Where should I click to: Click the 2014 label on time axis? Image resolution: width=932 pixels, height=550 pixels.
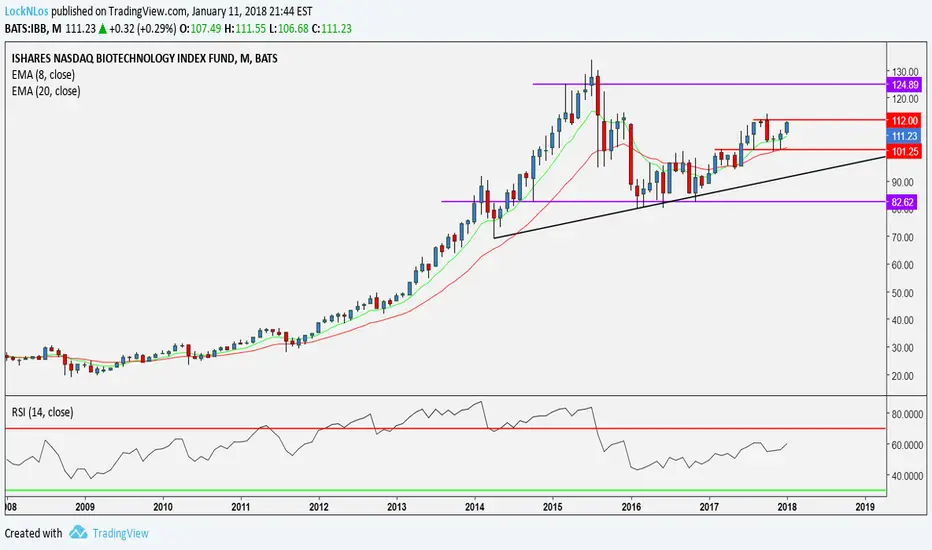tap(475, 507)
